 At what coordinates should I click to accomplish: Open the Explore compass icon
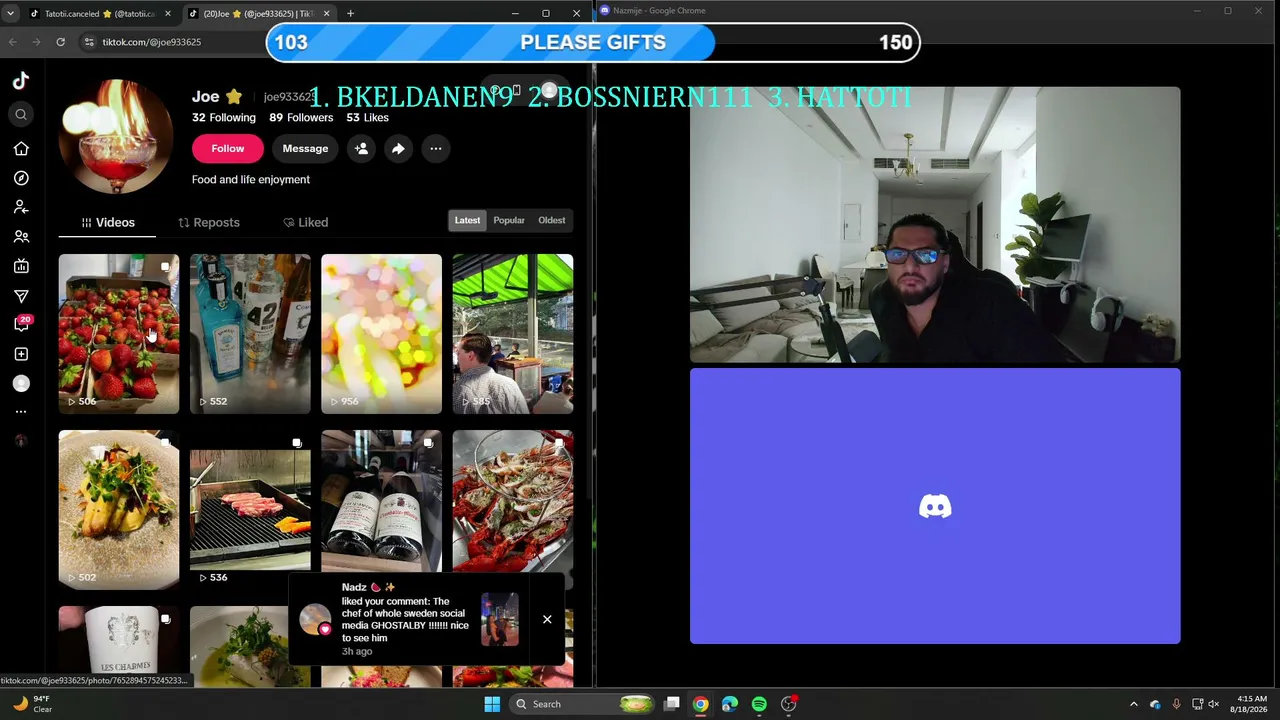pos(21,178)
